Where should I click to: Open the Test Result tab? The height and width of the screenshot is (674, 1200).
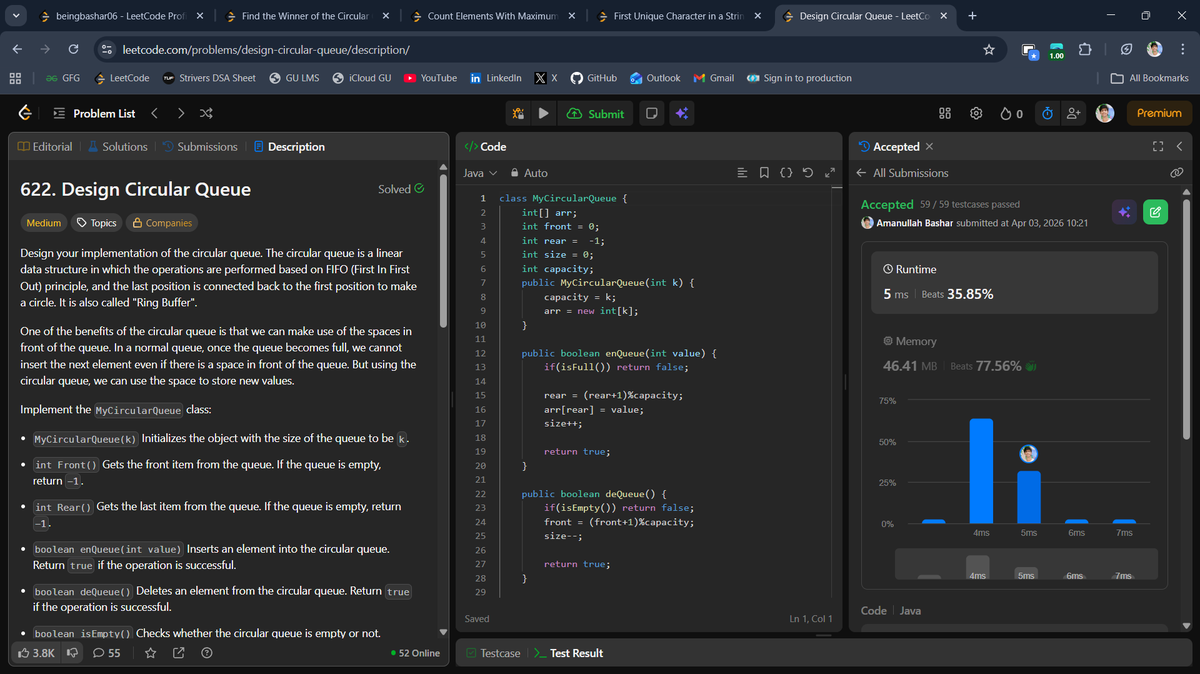[x=568, y=653]
